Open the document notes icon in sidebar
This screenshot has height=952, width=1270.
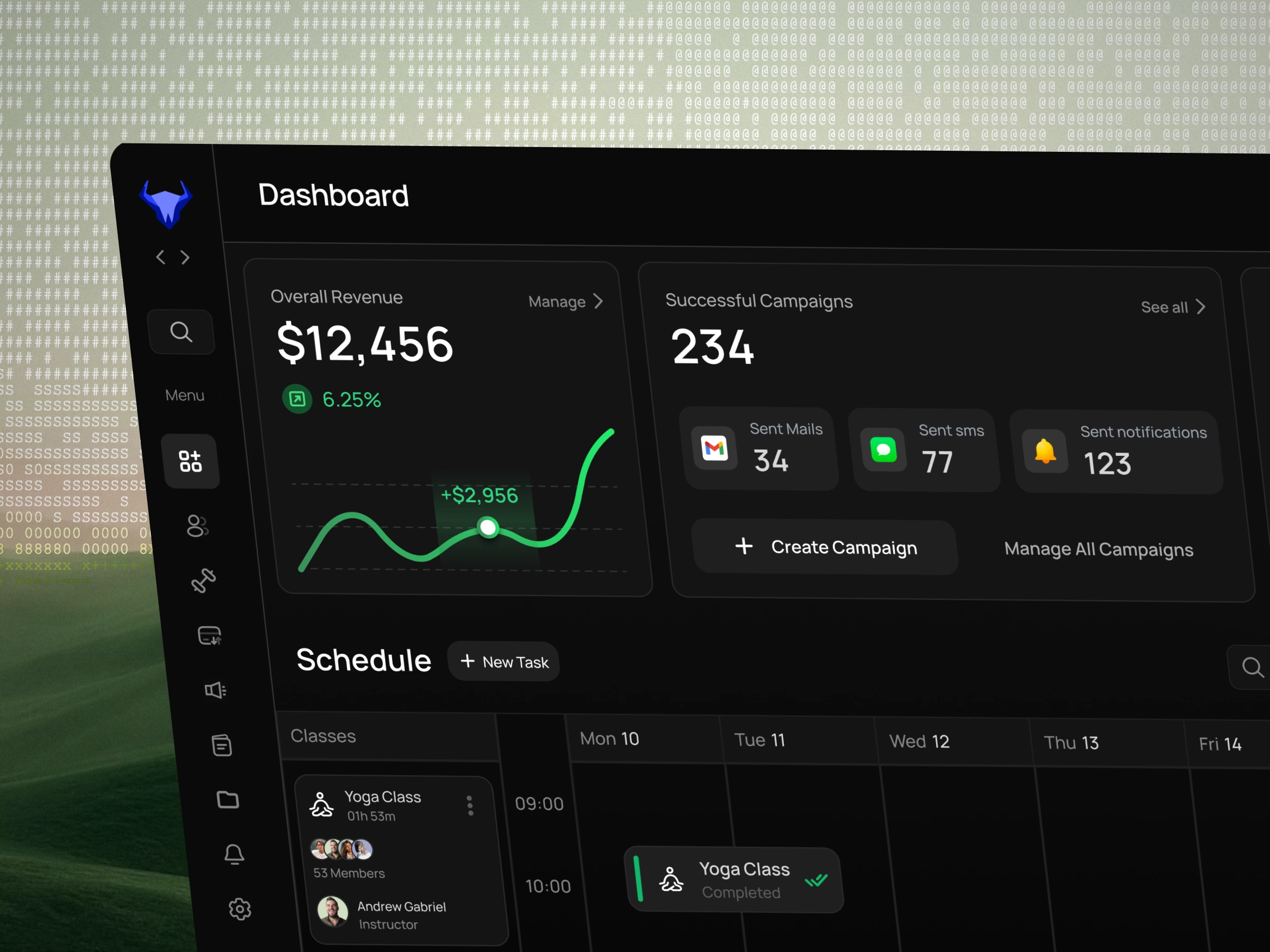(x=222, y=745)
